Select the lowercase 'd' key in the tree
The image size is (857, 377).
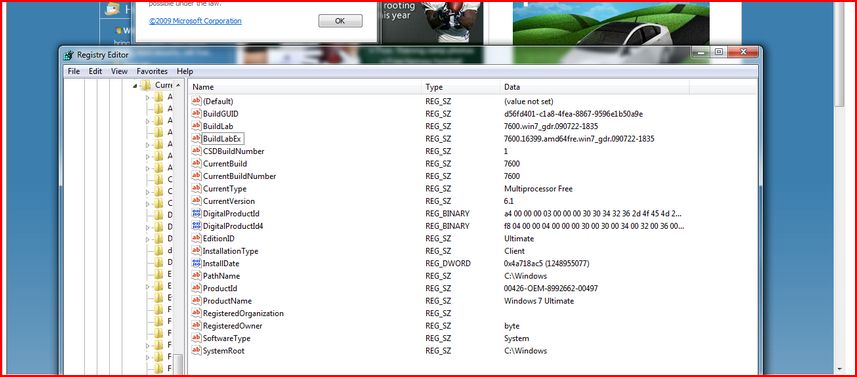(x=169, y=250)
